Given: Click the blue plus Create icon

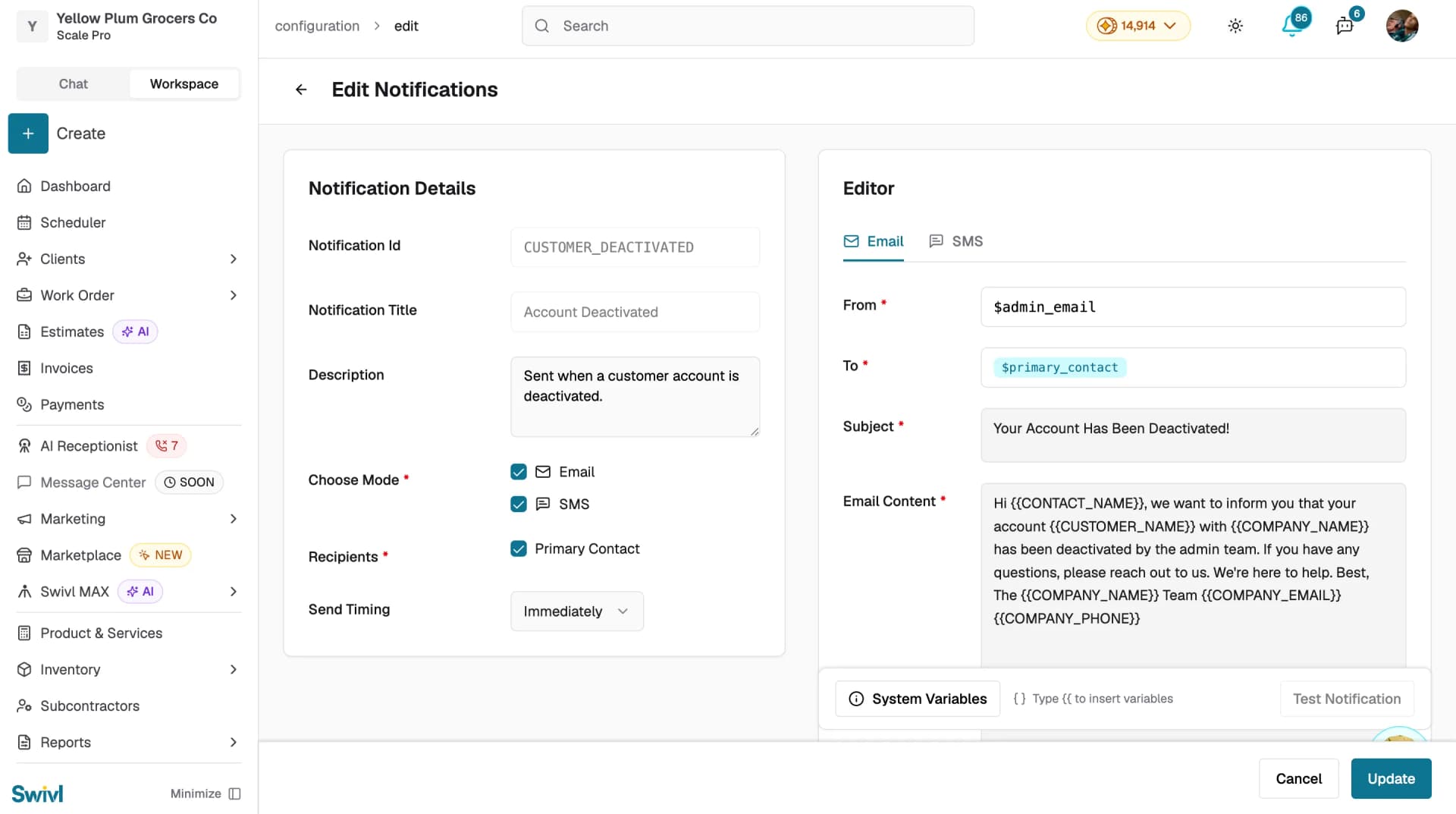Looking at the screenshot, I should pos(28,134).
